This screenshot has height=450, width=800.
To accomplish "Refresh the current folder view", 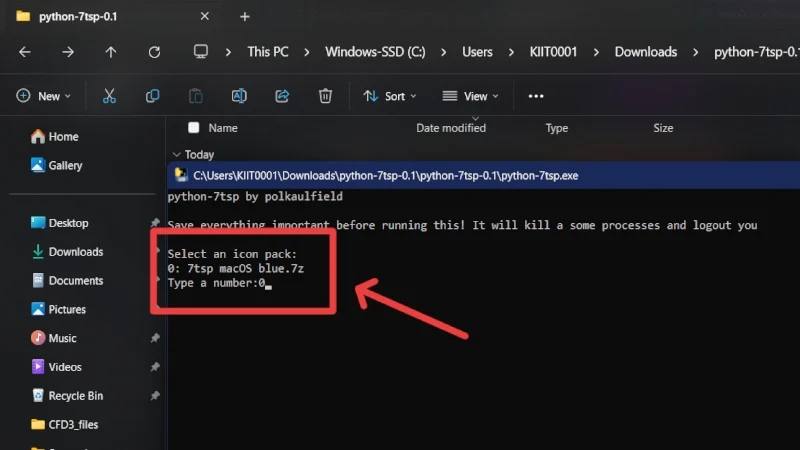I will [154, 52].
